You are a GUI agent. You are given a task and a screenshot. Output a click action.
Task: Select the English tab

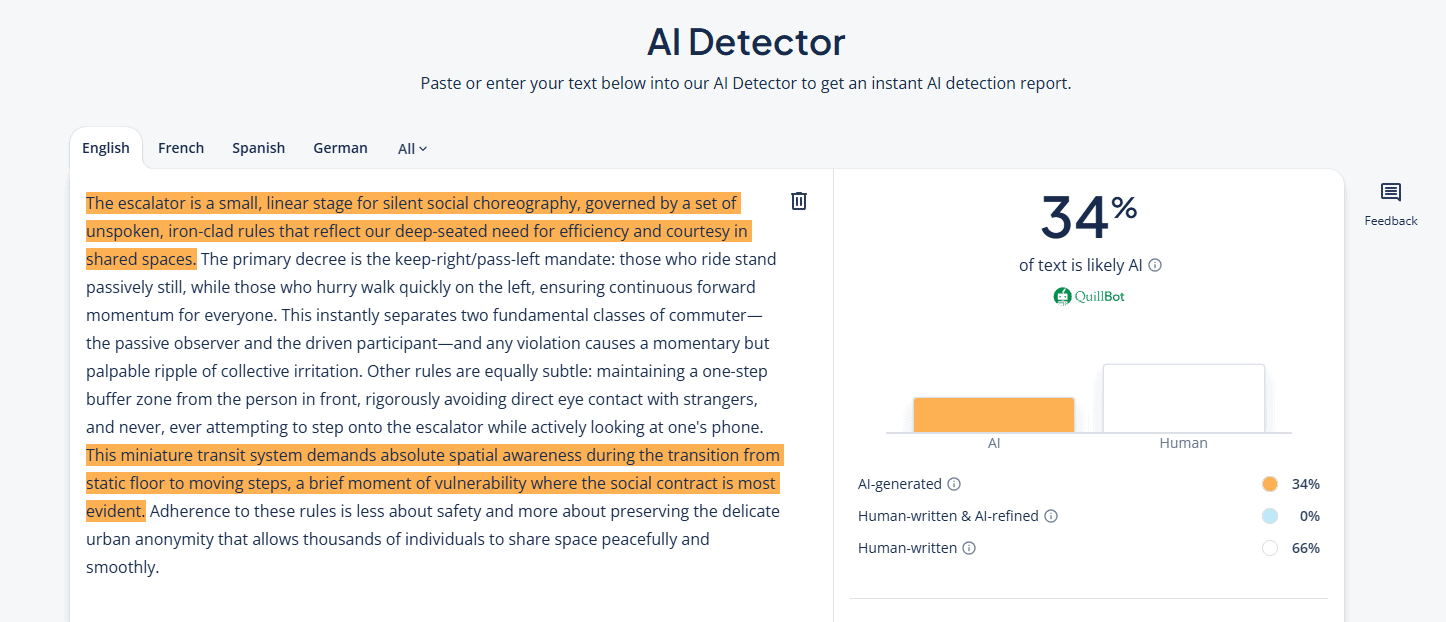pos(106,148)
